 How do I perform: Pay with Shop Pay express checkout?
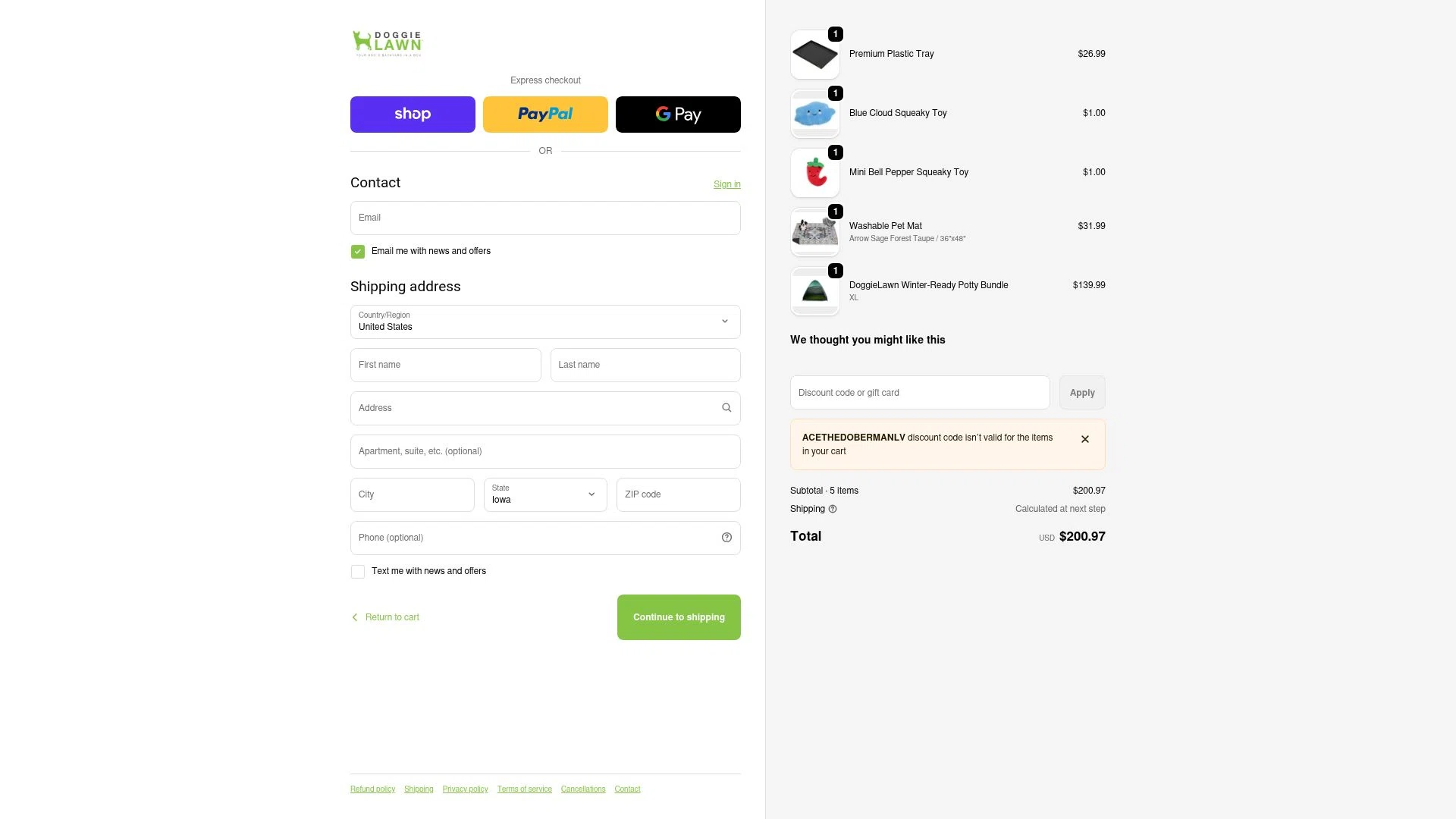(412, 114)
